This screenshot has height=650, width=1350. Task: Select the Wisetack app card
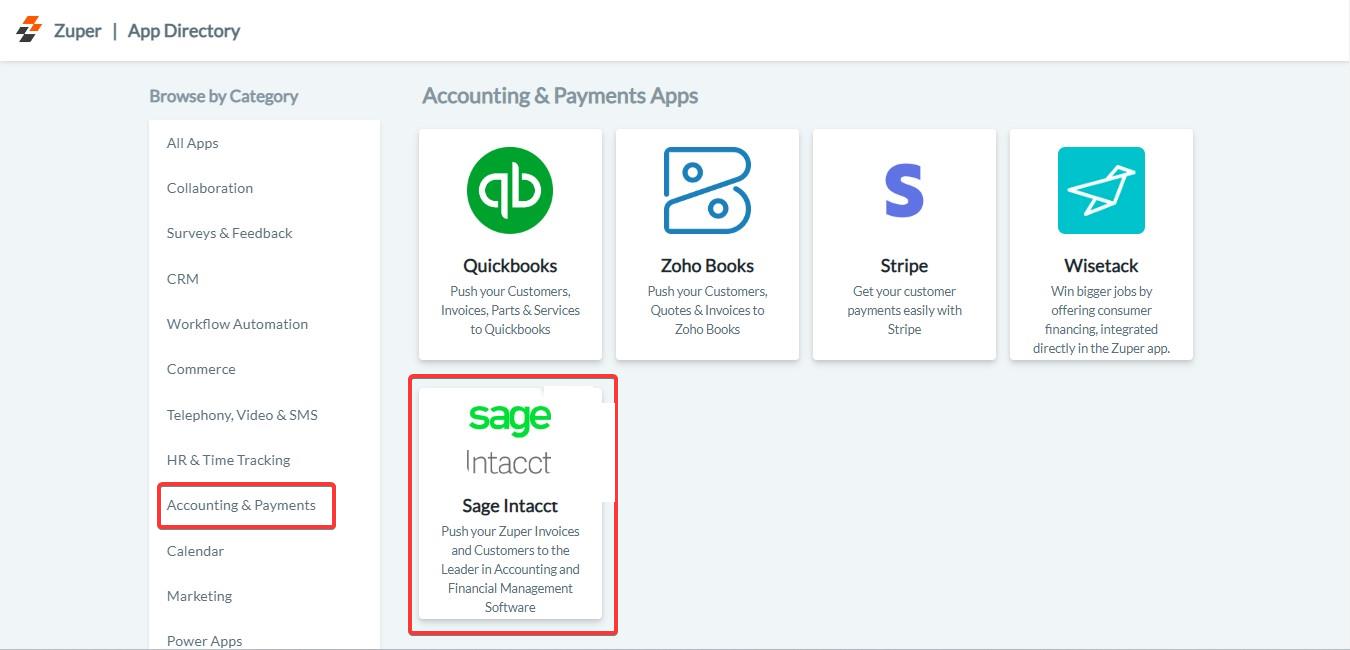click(1100, 243)
